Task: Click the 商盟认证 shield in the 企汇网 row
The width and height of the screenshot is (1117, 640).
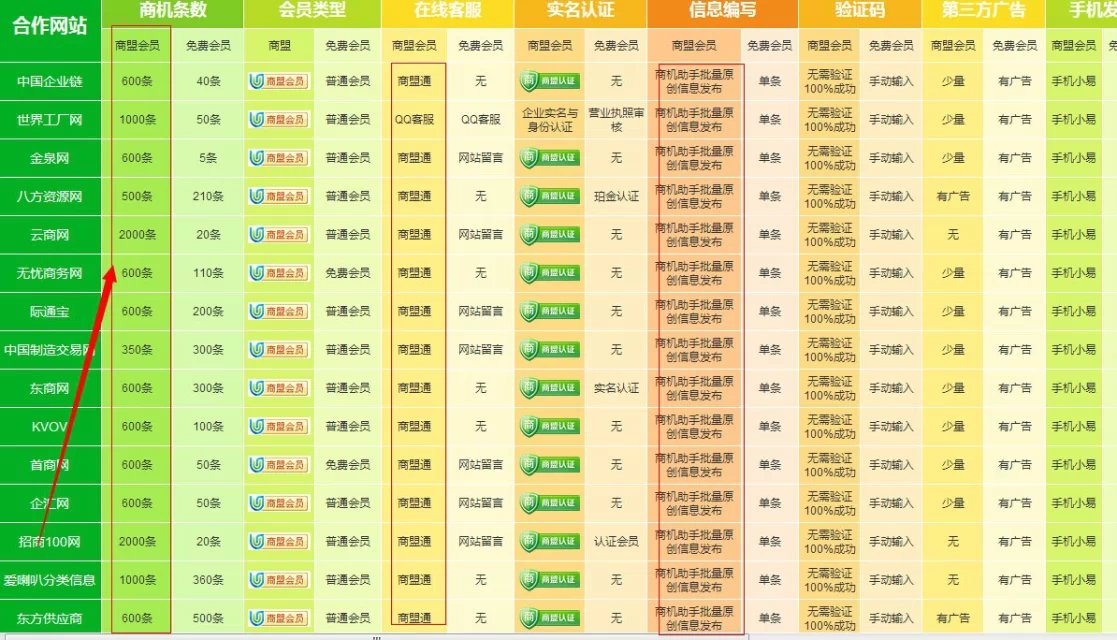Action: [549, 503]
